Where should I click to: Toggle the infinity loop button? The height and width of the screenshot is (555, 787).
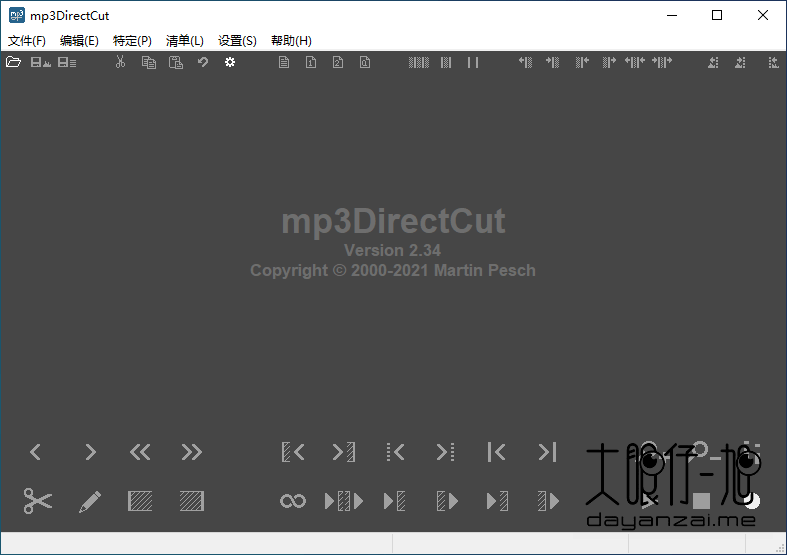coord(293,501)
